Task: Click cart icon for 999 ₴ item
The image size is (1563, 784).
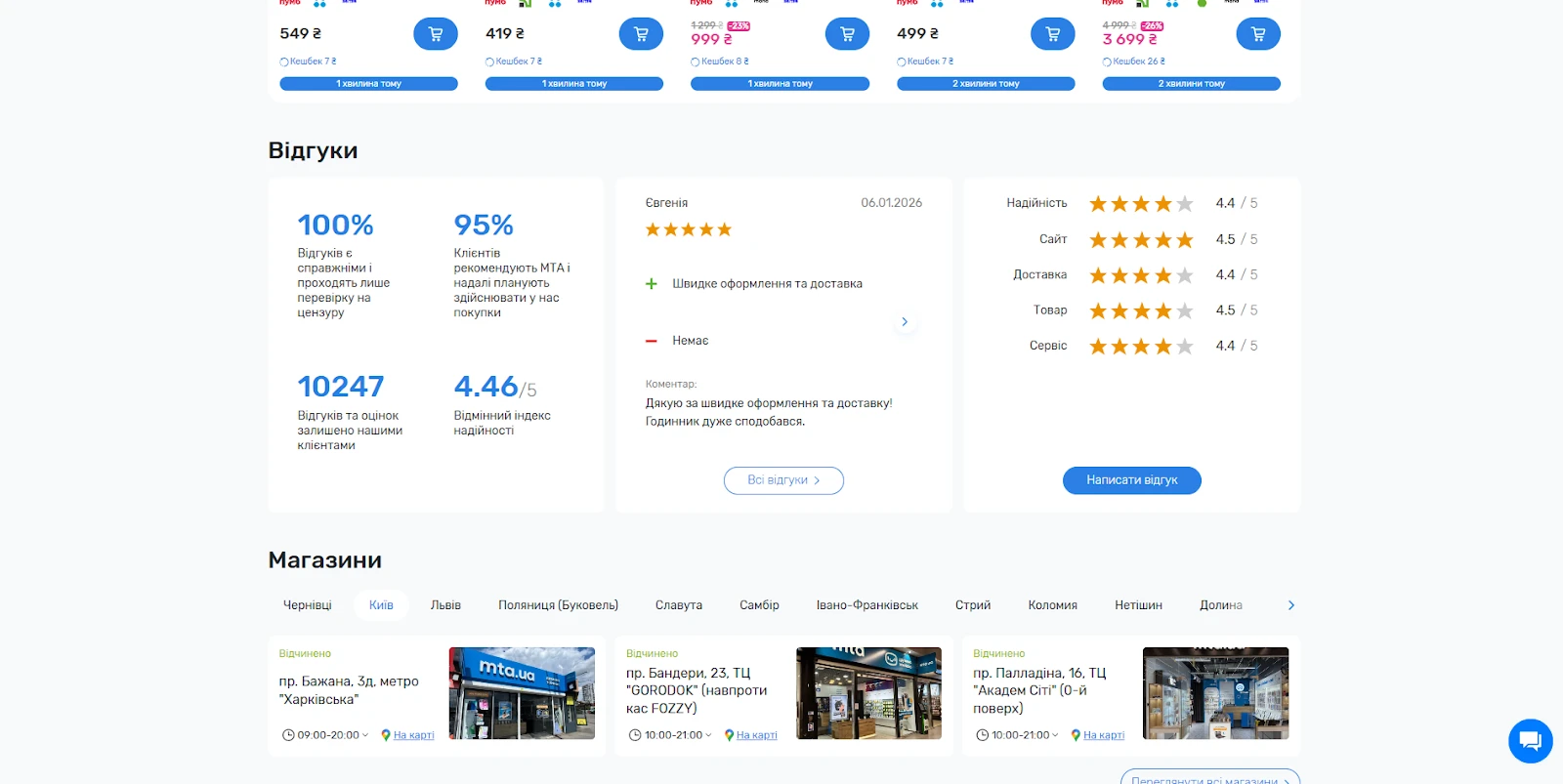Action: coord(847,34)
